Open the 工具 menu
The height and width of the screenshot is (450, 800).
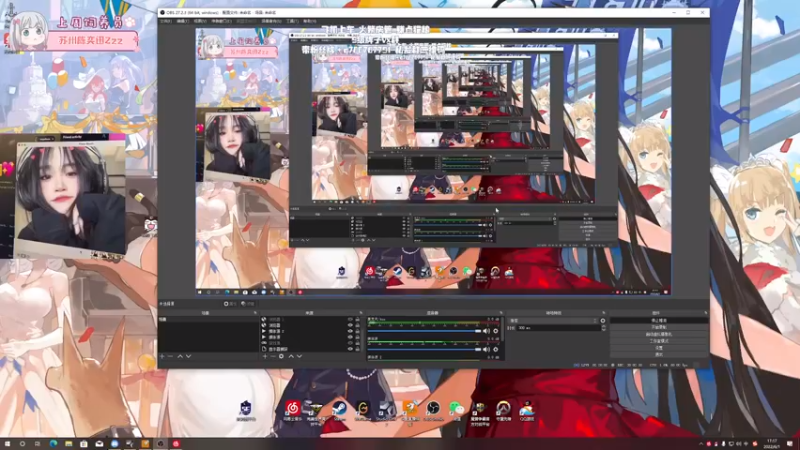[292, 21]
